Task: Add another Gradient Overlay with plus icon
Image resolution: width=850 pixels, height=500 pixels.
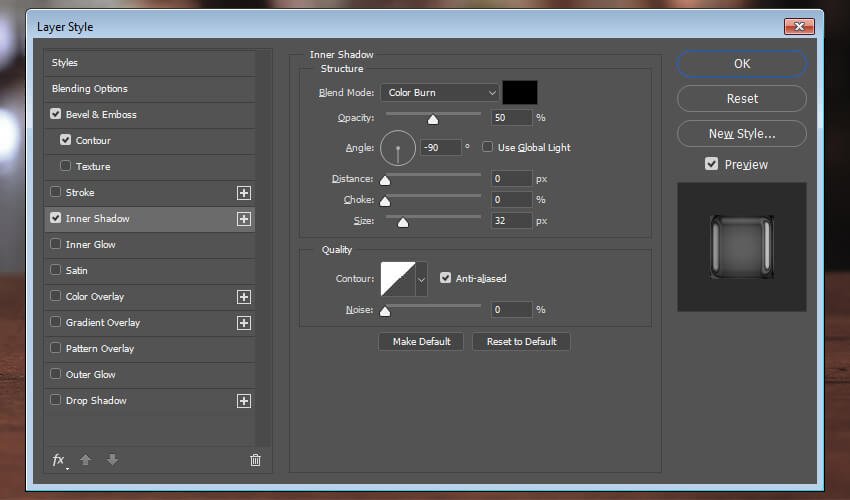Action: (244, 323)
